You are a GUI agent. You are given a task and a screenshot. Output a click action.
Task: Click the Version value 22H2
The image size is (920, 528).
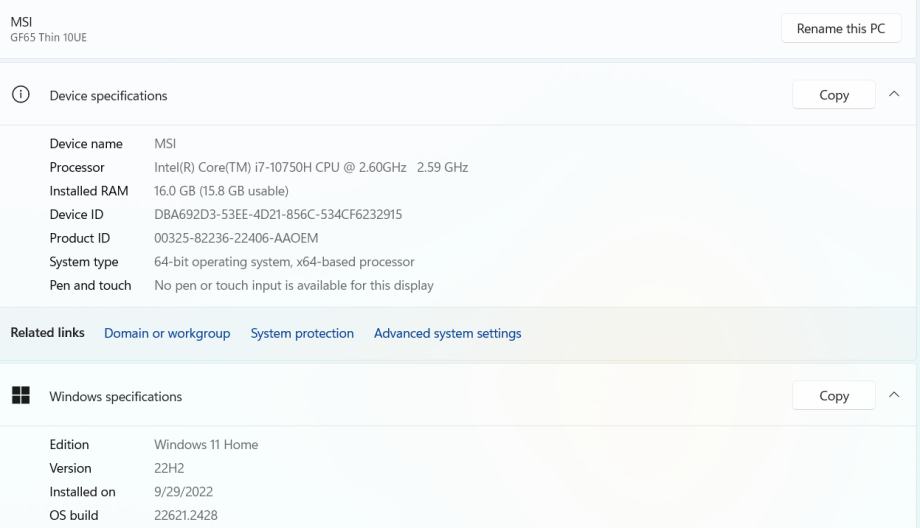pos(169,468)
